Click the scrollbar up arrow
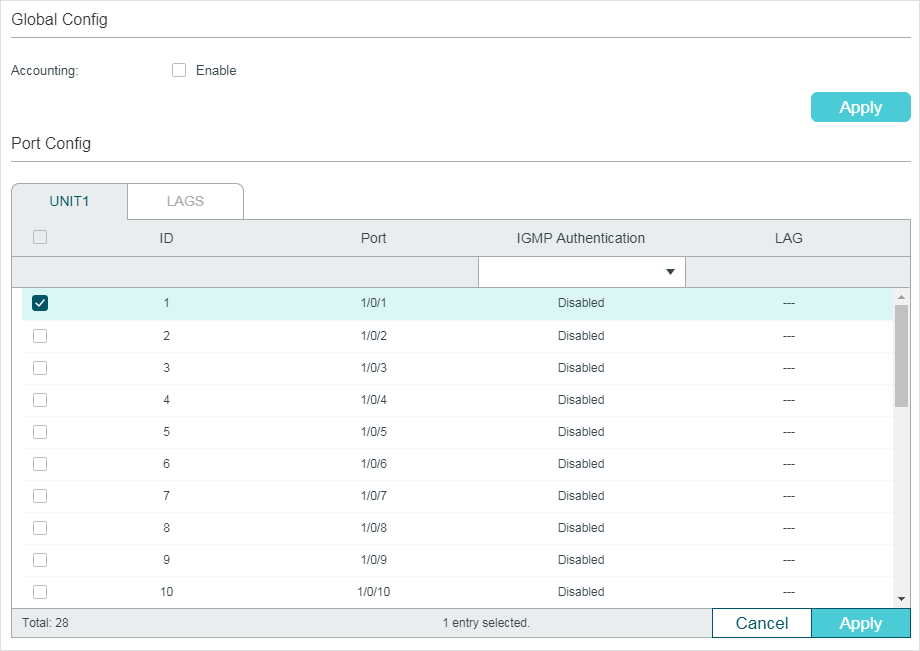 (901, 298)
